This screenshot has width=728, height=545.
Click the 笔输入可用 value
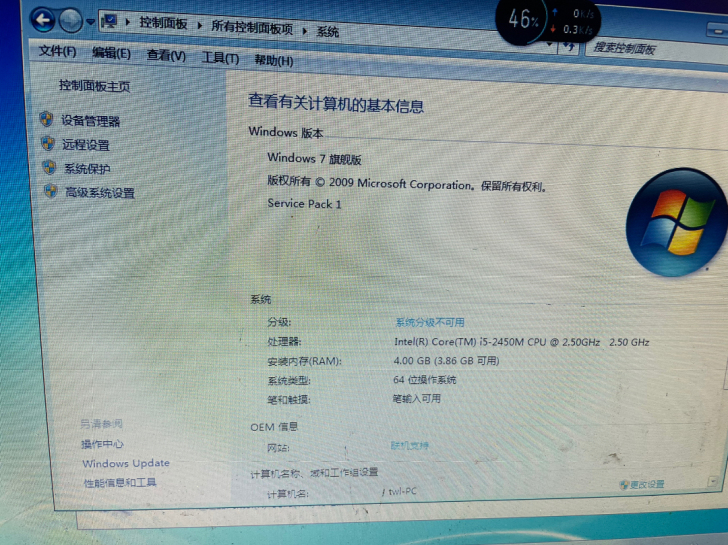point(416,398)
